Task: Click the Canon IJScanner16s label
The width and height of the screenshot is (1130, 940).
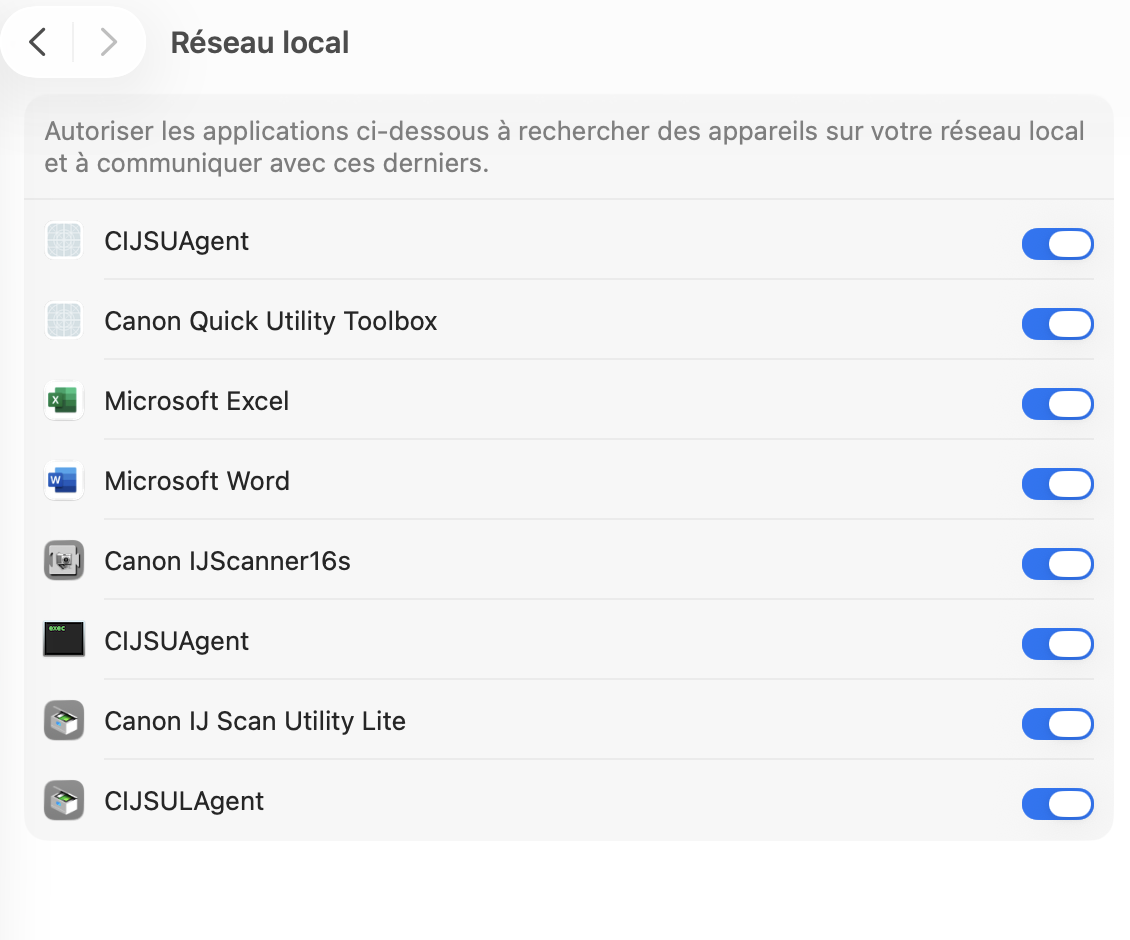Action: (x=228, y=561)
